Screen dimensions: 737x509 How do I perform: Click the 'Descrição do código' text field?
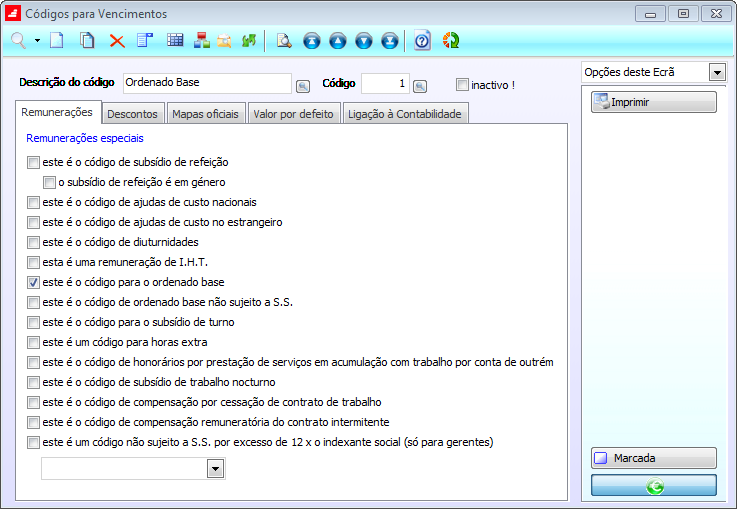coord(205,83)
